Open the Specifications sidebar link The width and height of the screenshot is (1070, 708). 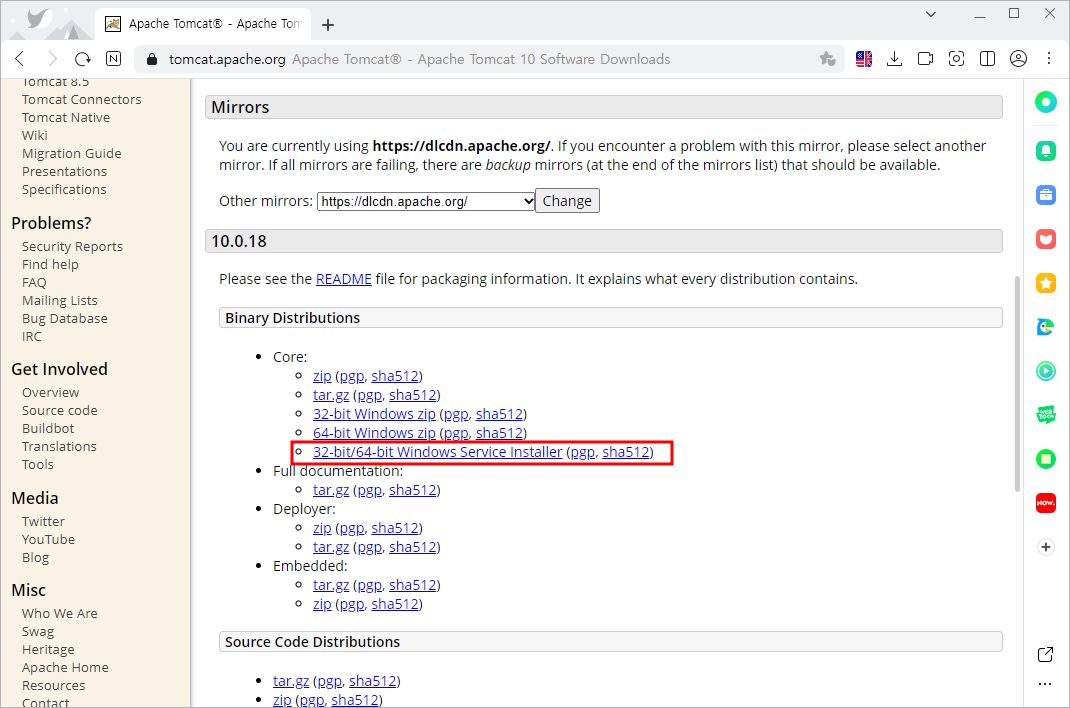64,190
